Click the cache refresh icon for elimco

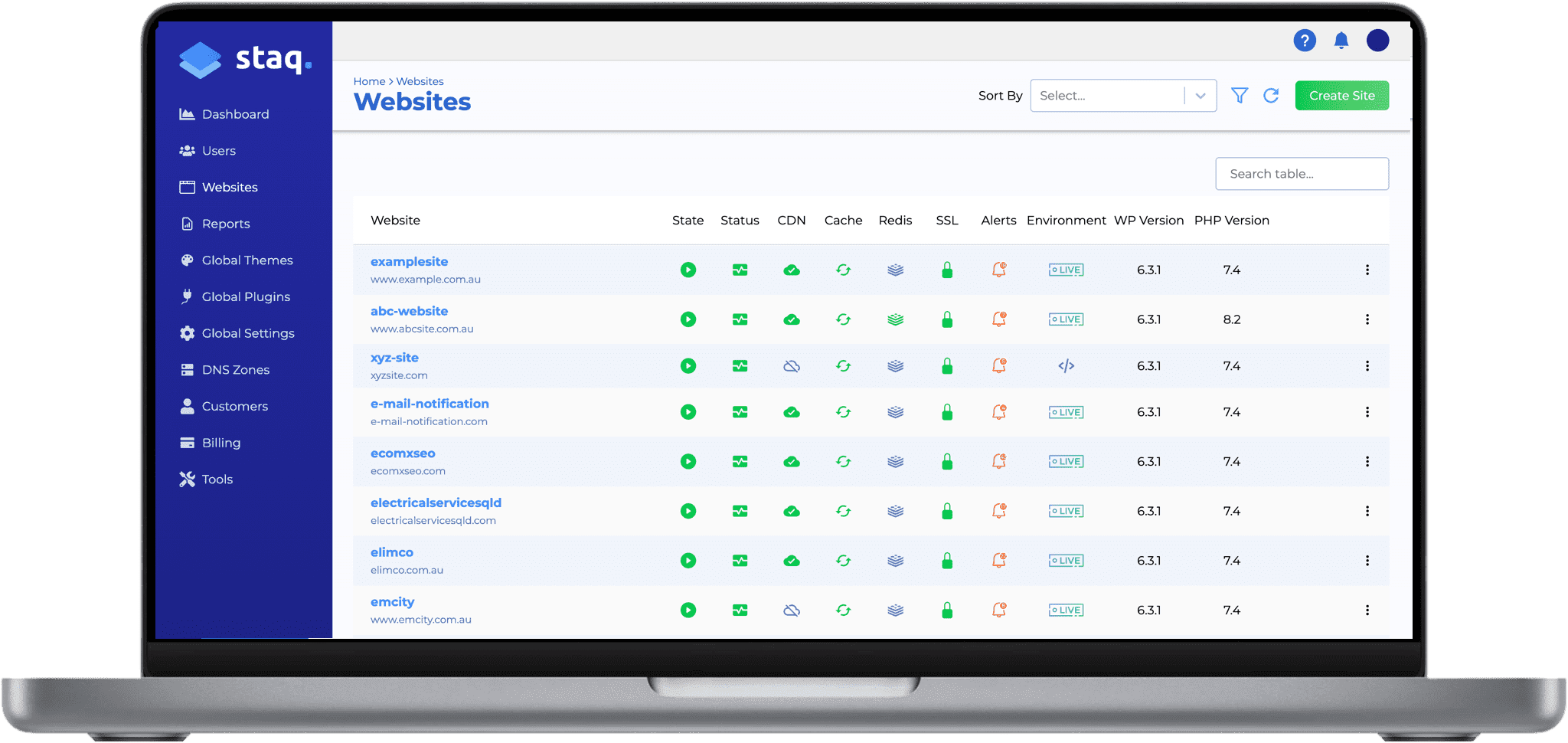coord(843,561)
